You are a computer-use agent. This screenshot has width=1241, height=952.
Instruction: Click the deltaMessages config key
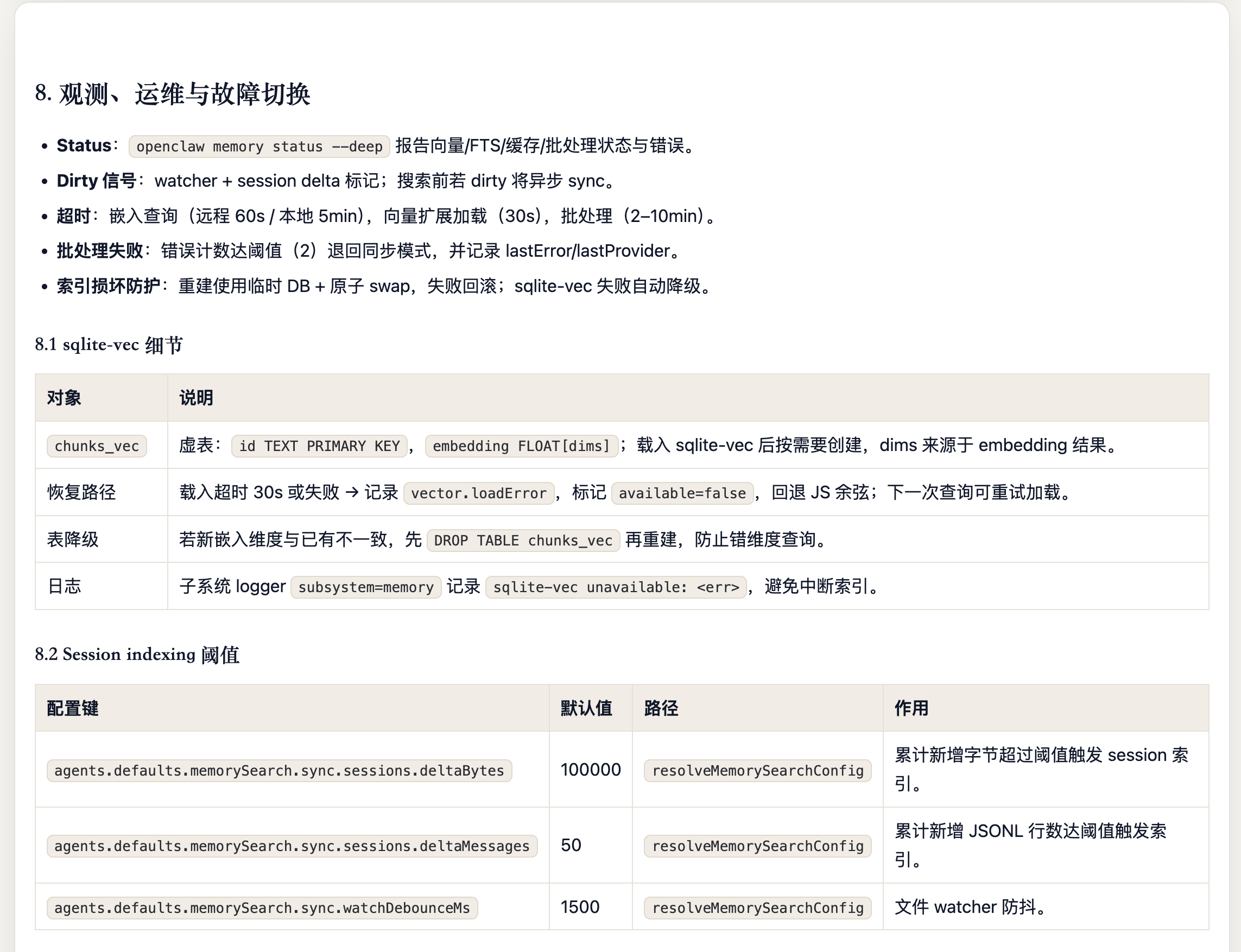point(292,846)
